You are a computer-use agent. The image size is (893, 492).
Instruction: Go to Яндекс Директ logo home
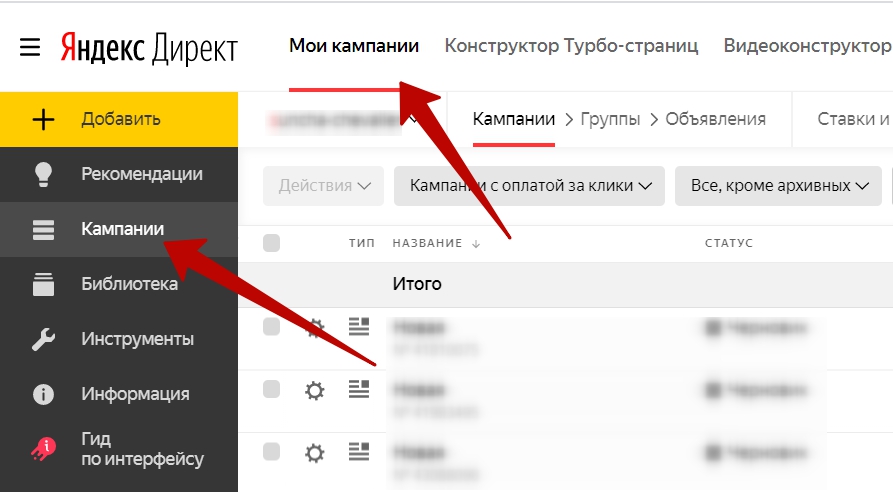(149, 48)
